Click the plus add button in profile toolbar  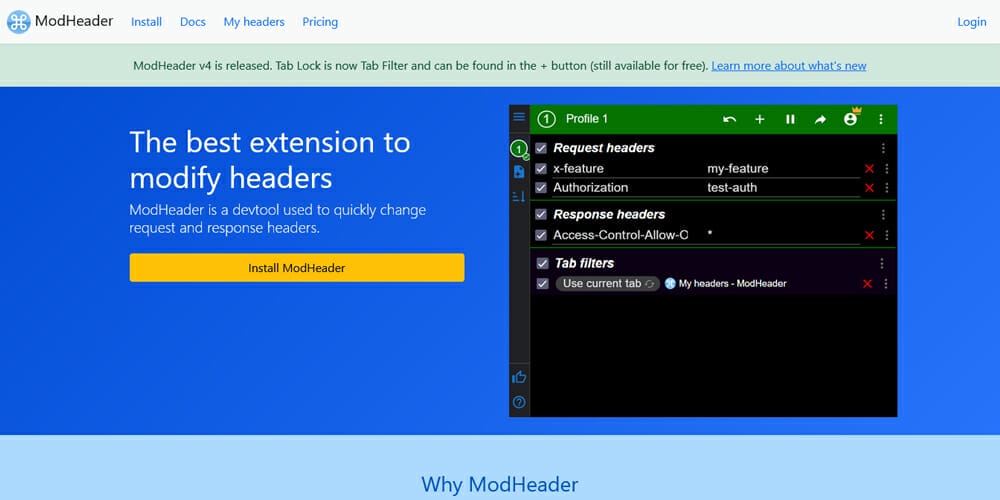(x=760, y=119)
